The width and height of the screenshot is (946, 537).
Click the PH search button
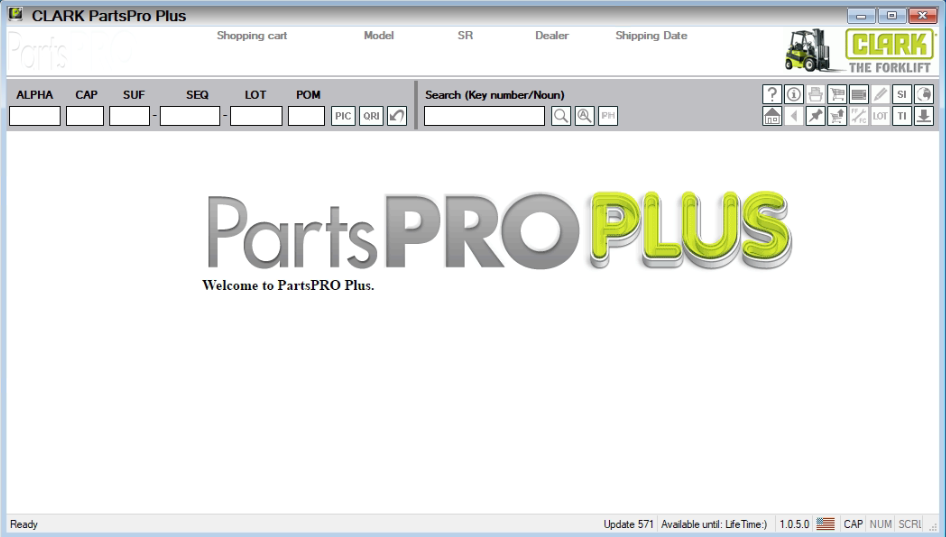[608, 116]
